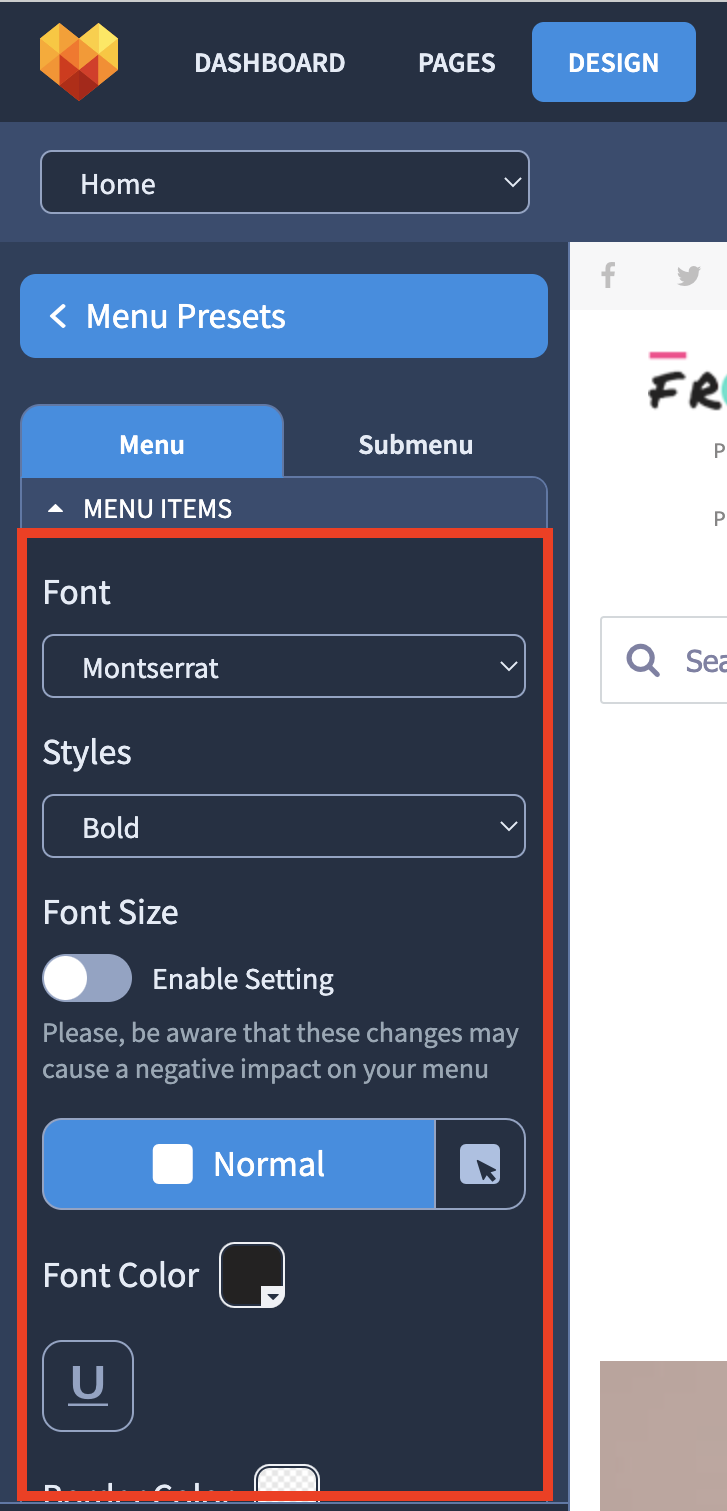Open the PAGES nav item
Screen dimensions: 727x1511
point(455,62)
